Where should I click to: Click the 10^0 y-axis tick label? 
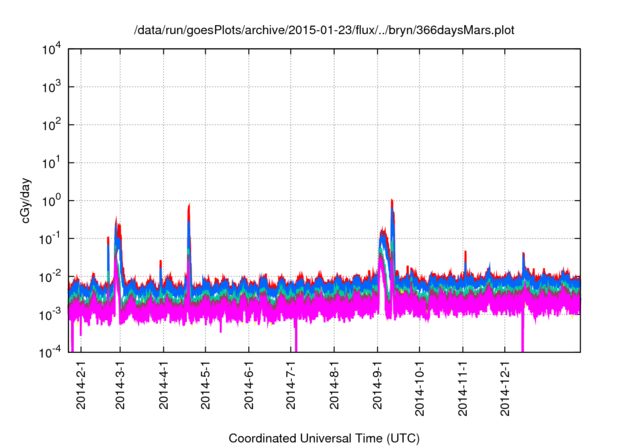click(x=52, y=200)
